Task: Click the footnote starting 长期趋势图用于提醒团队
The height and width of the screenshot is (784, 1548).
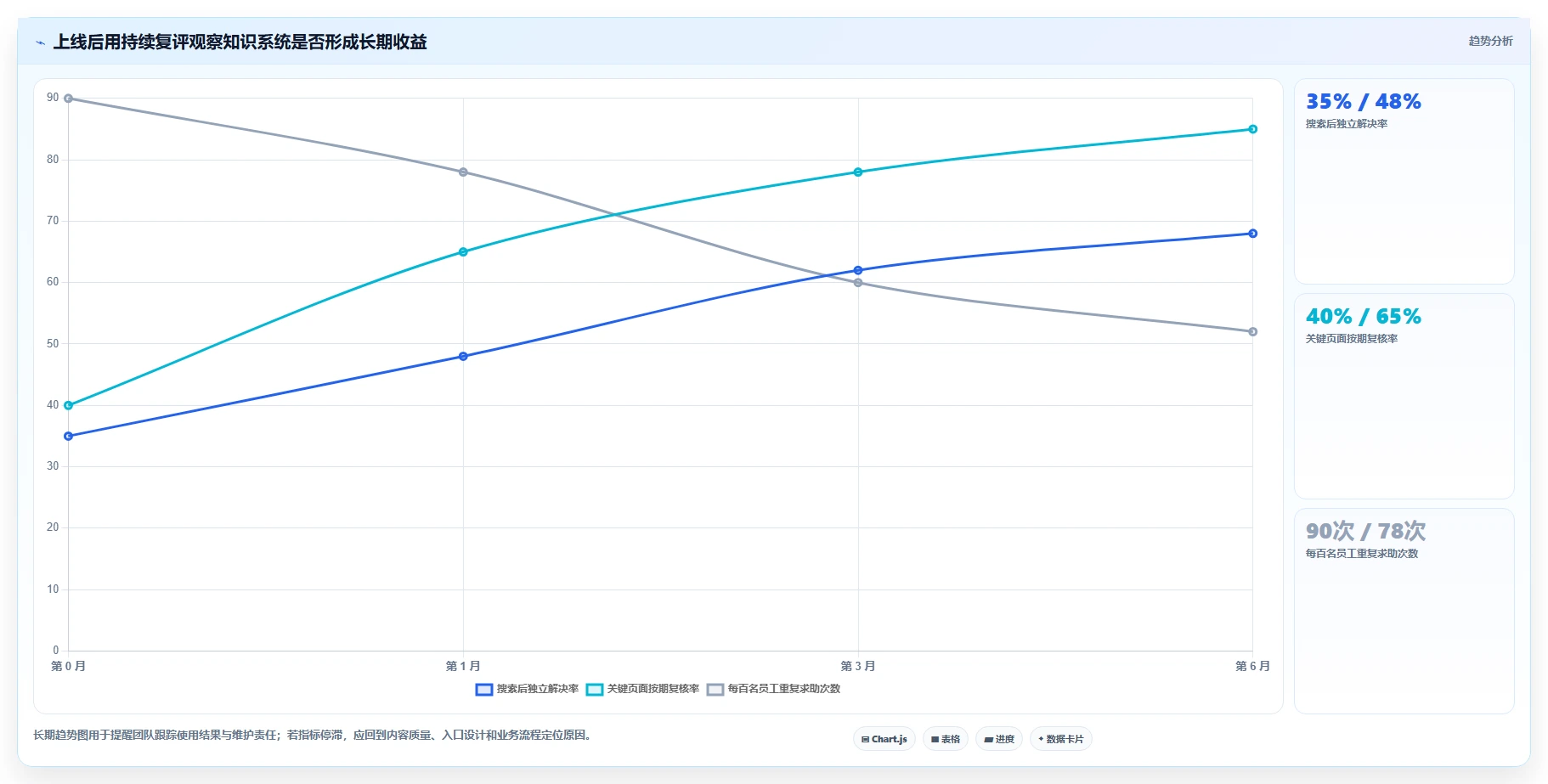Action: (312, 736)
